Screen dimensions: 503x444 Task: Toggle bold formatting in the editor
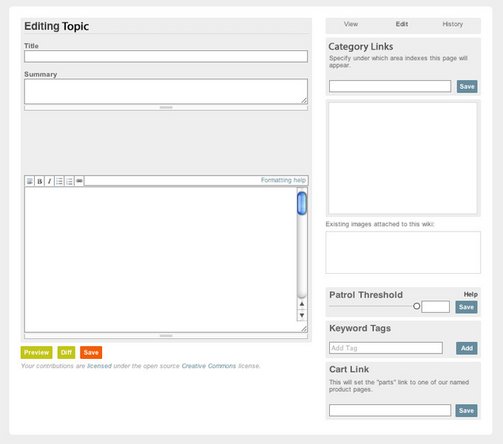coord(40,181)
